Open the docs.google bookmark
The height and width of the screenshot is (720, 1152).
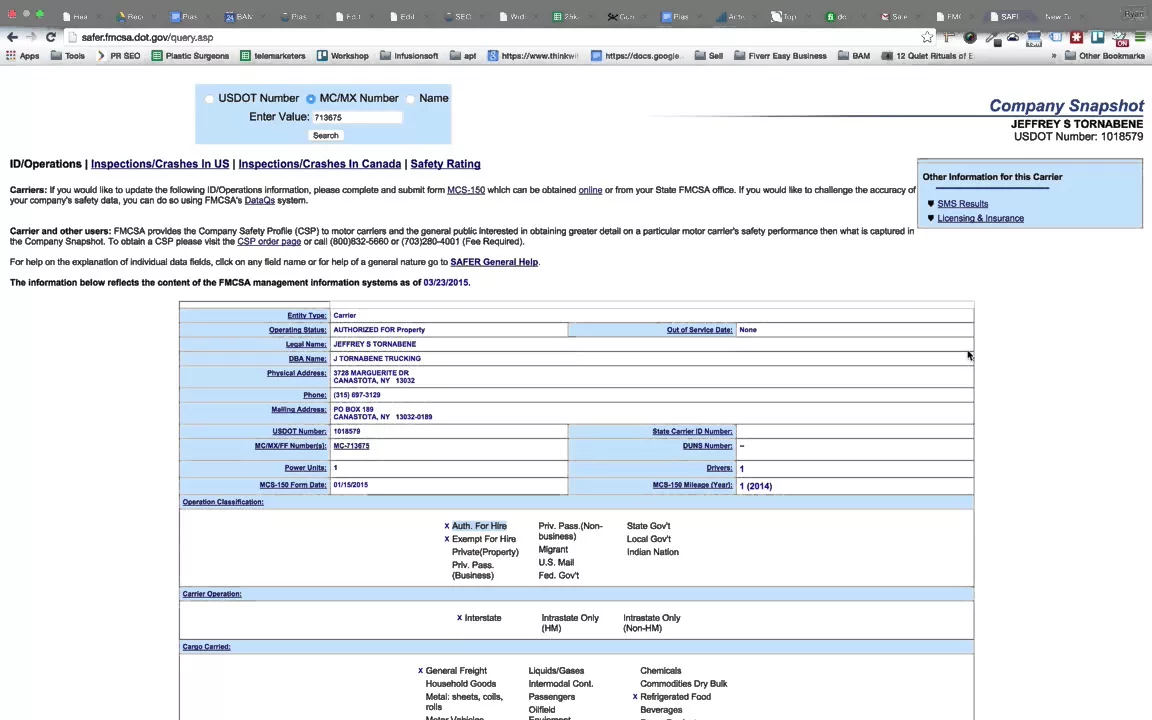click(637, 56)
